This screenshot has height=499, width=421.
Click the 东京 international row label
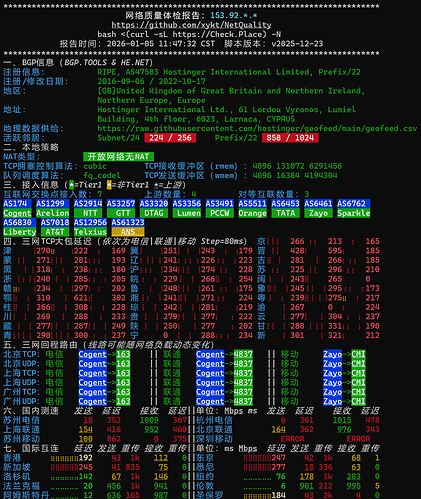[x=205, y=458]
